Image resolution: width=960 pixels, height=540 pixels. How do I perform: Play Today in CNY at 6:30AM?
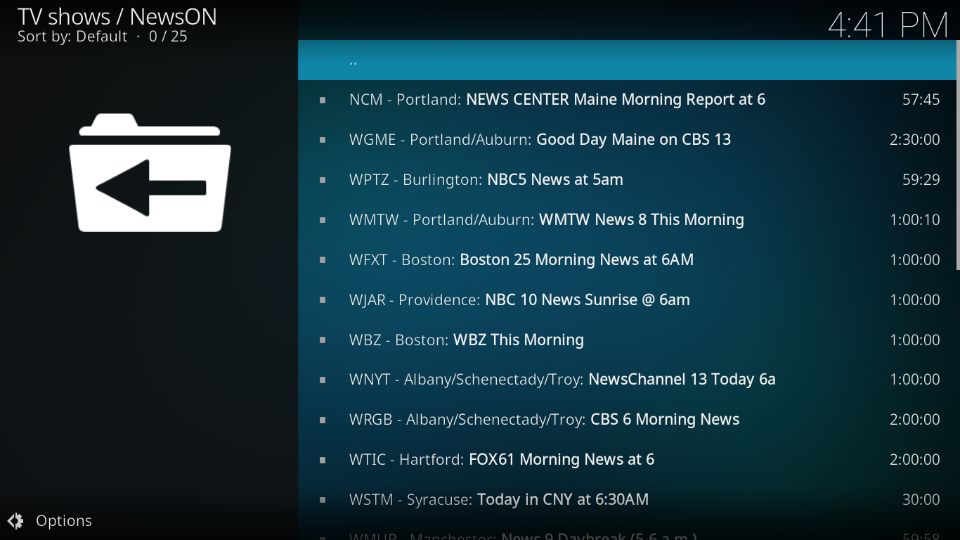(627, 500)
